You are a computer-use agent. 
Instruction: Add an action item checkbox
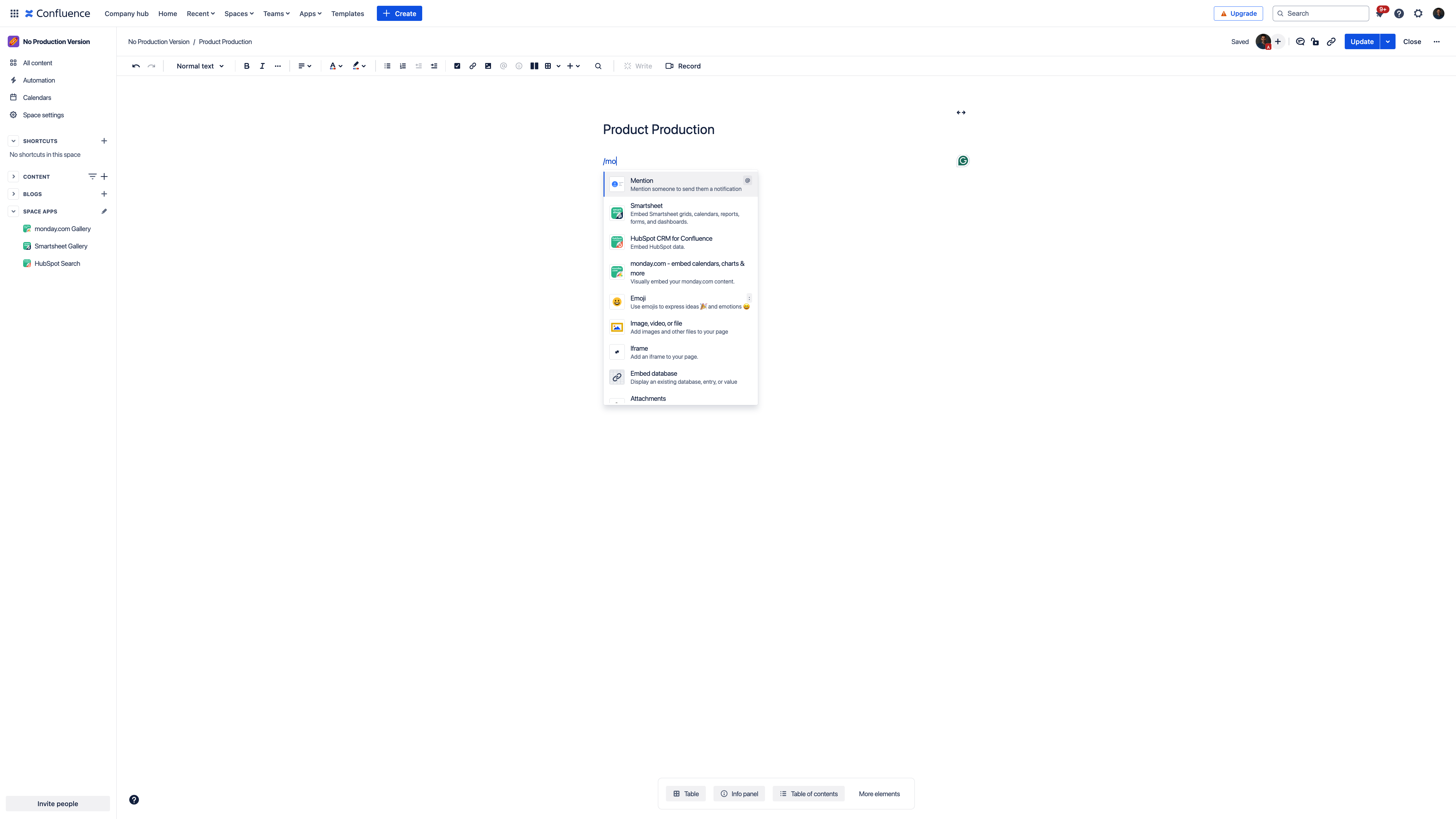pos(457,66)
